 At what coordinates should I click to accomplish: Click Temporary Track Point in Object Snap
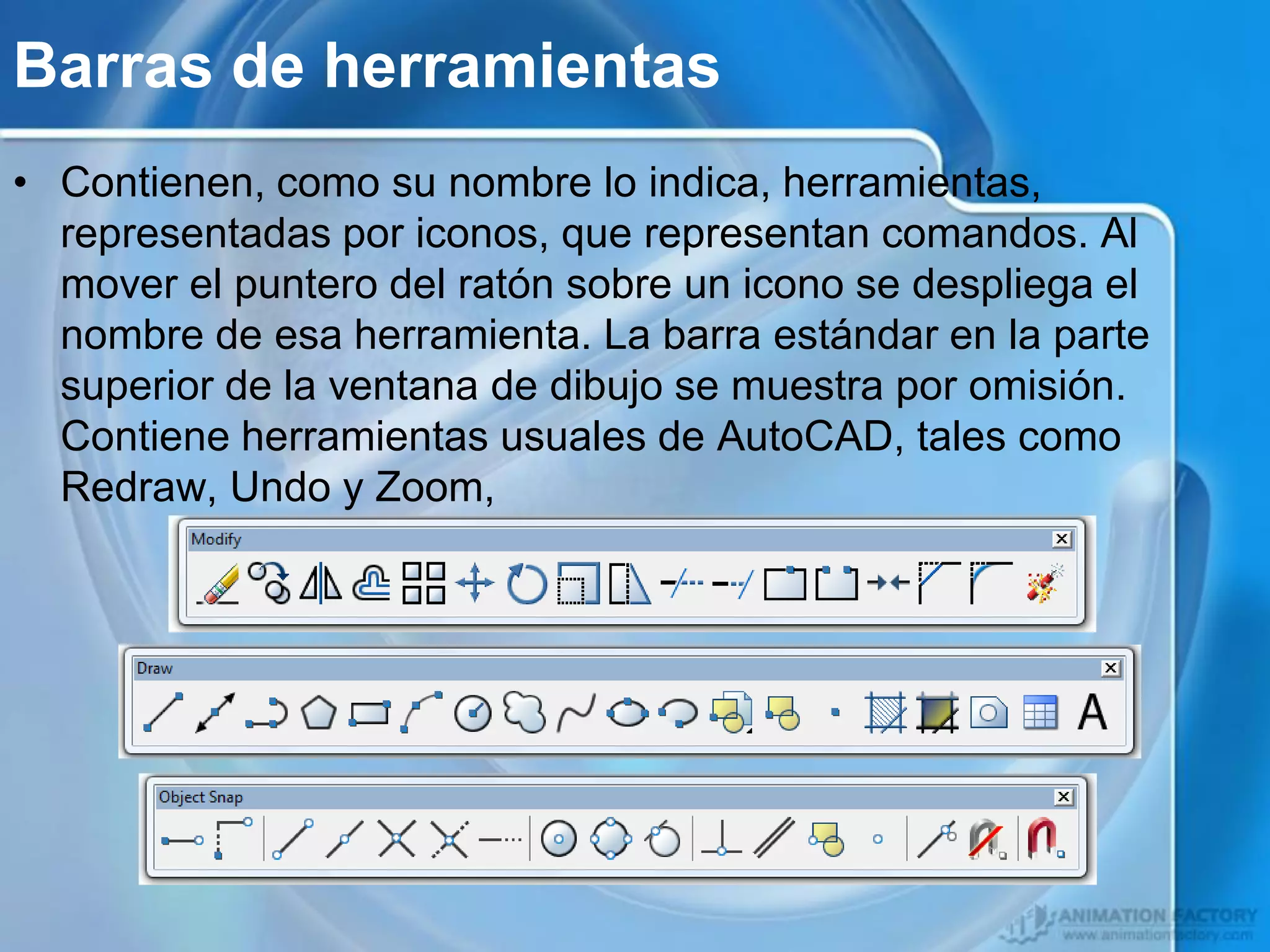click(182, 840)
